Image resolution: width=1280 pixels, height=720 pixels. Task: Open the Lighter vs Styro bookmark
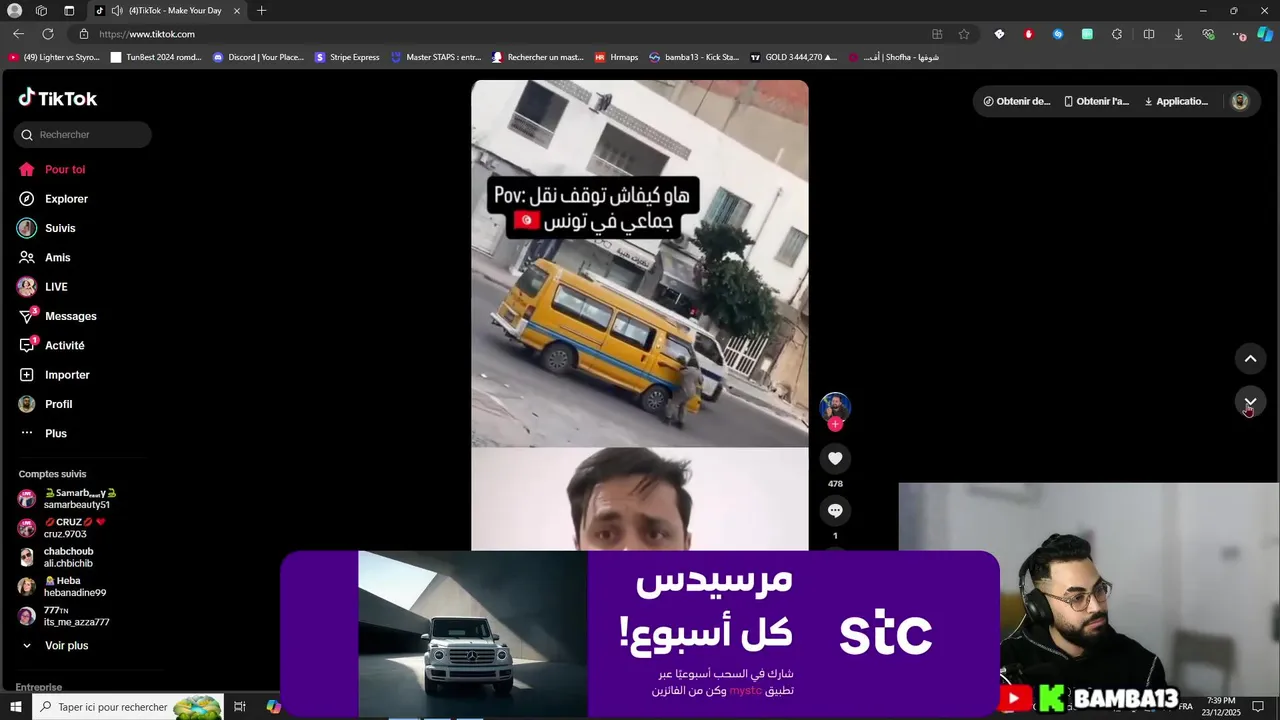point(54,57)
